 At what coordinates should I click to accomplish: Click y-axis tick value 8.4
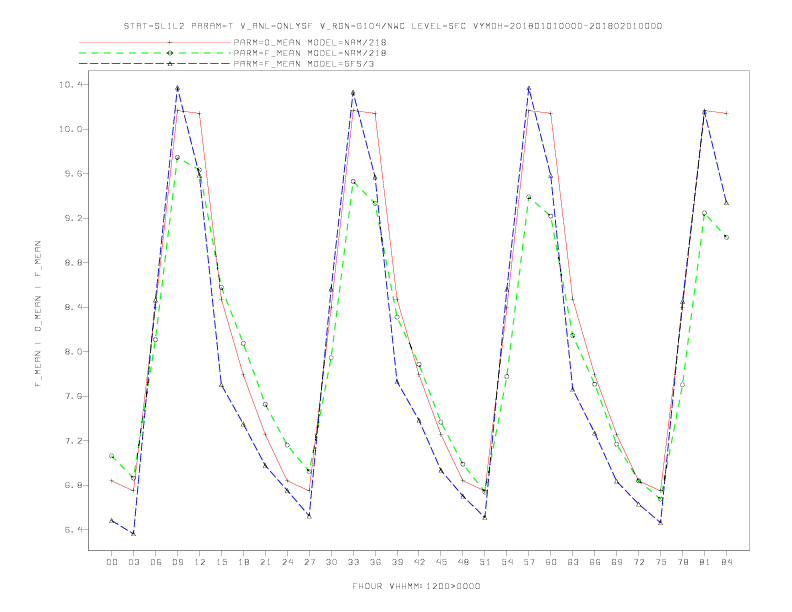tap(73, 307)
